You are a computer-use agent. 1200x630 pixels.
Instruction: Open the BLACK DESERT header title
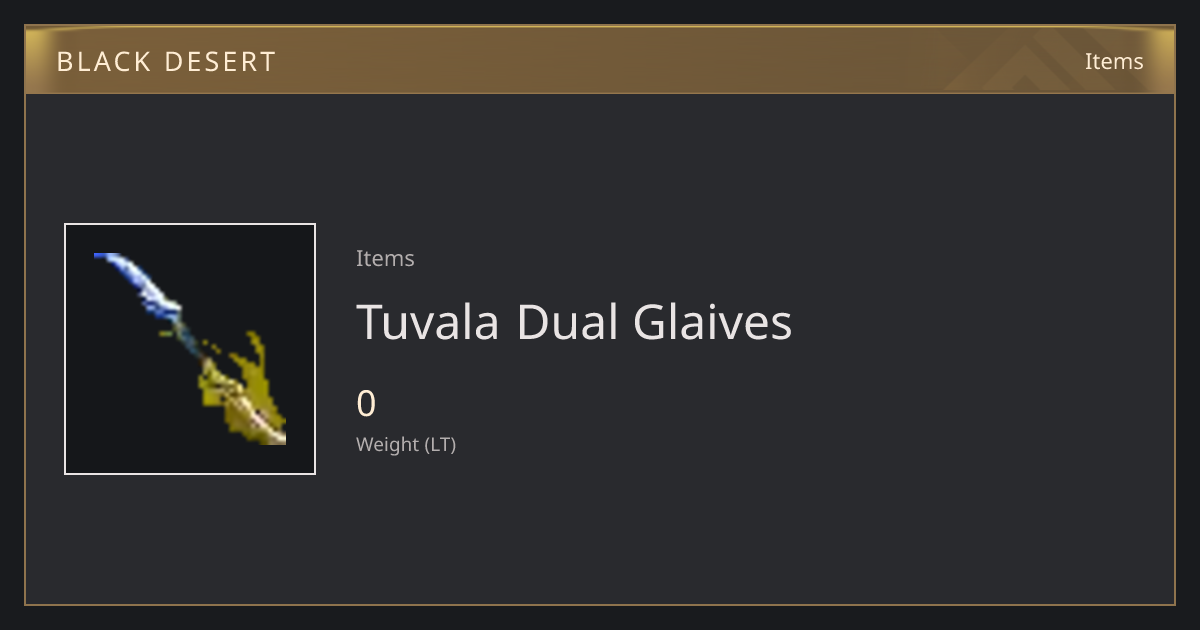pyautogui.click(x=166, y=61)
